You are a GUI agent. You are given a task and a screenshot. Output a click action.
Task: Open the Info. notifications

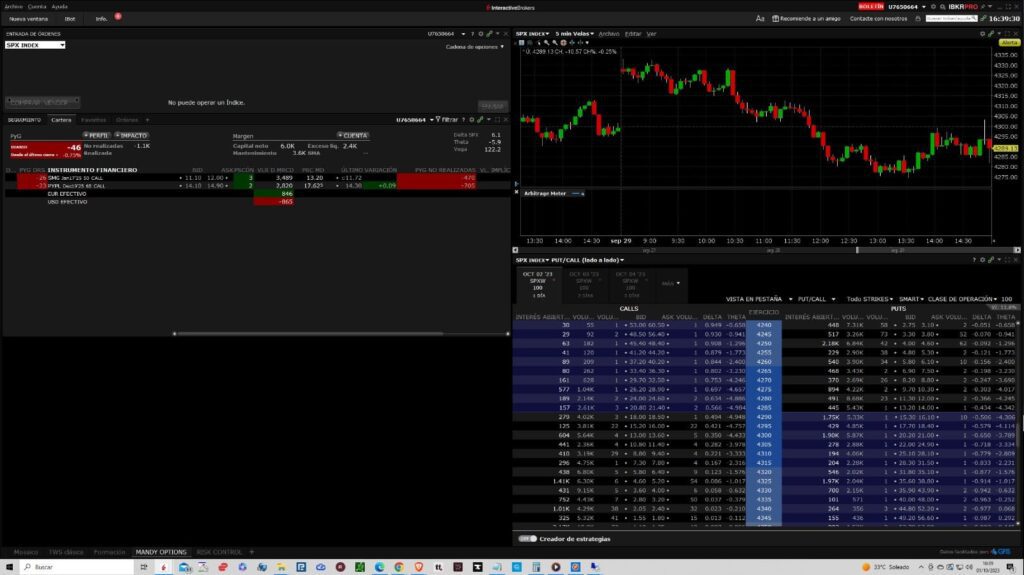click(x=101, y=19)
